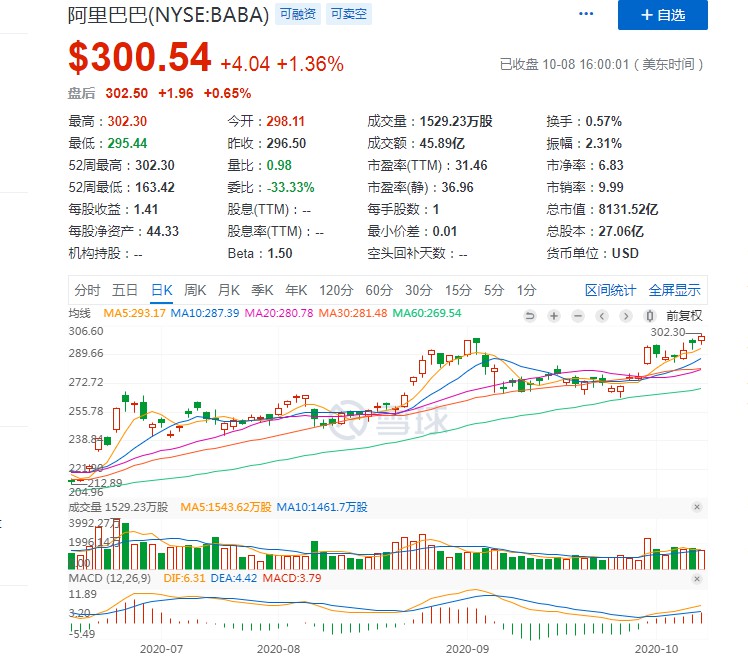This screenshot has width=748, height=658.
Task: Zoom in the chart with plus icon
Action: (554, 315)
